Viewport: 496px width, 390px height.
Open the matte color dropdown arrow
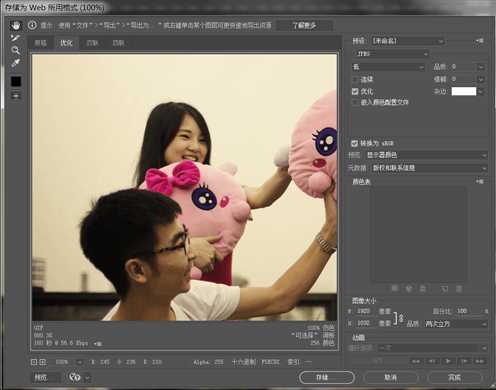[x=481, y=92]
